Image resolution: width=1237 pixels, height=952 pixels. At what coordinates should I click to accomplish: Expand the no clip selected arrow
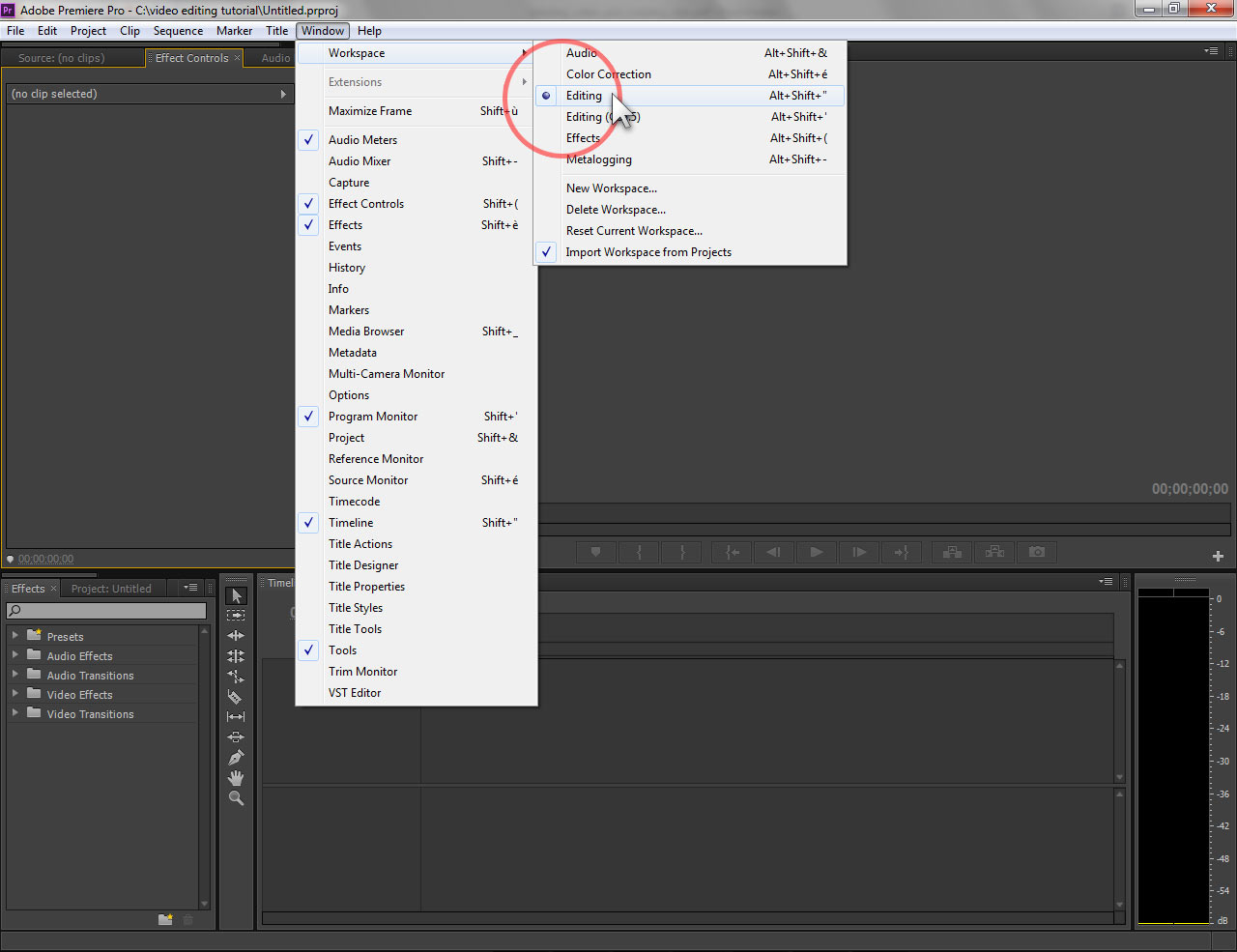(x=283, y=94)
